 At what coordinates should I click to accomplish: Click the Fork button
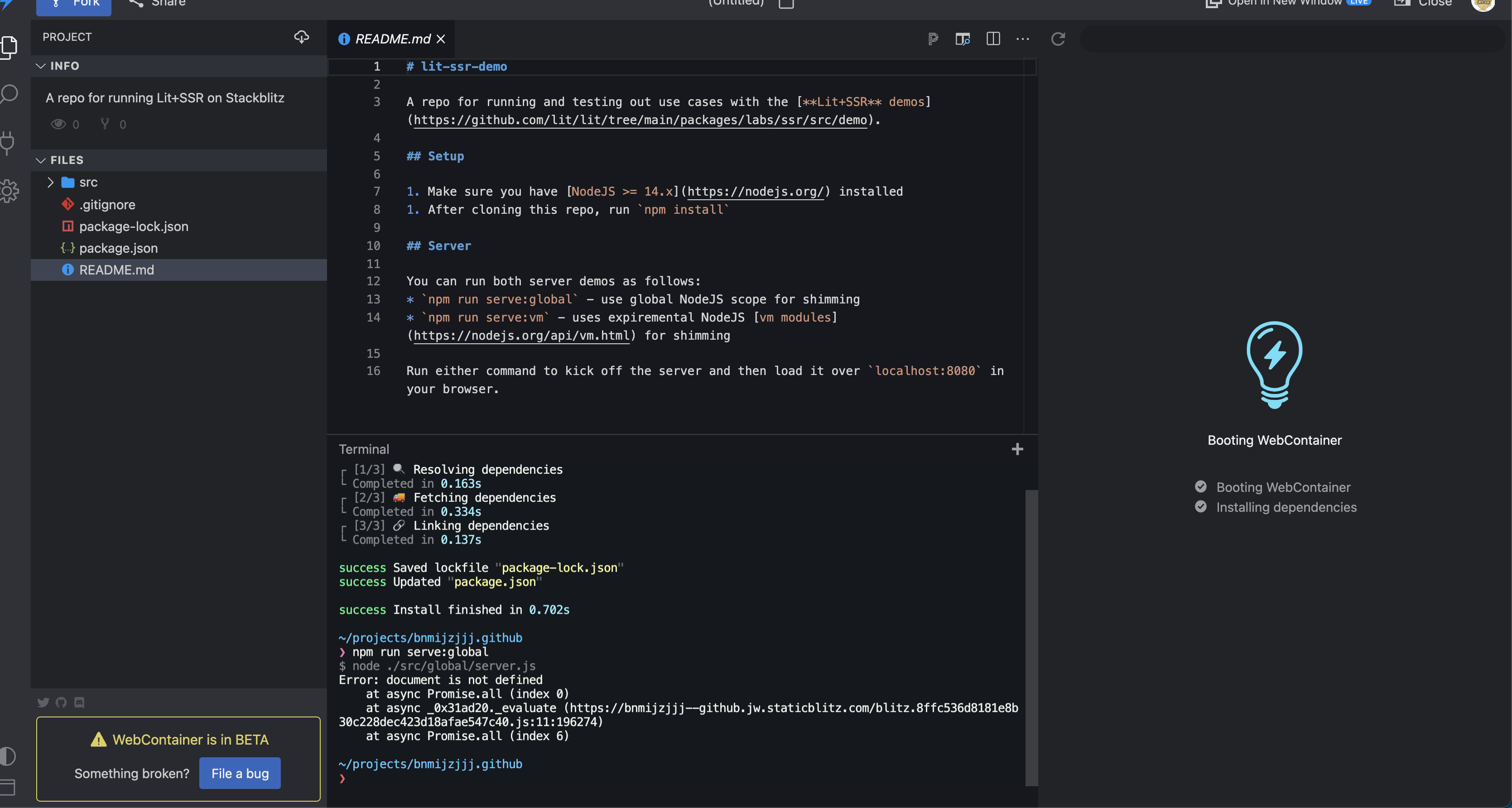tap(73, 4)
